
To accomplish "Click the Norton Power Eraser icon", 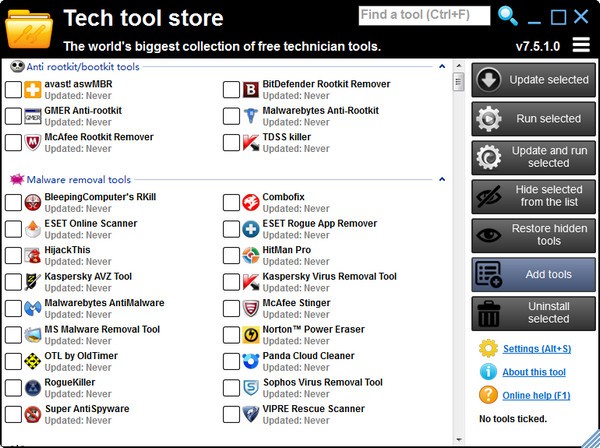I will (251, 334).
